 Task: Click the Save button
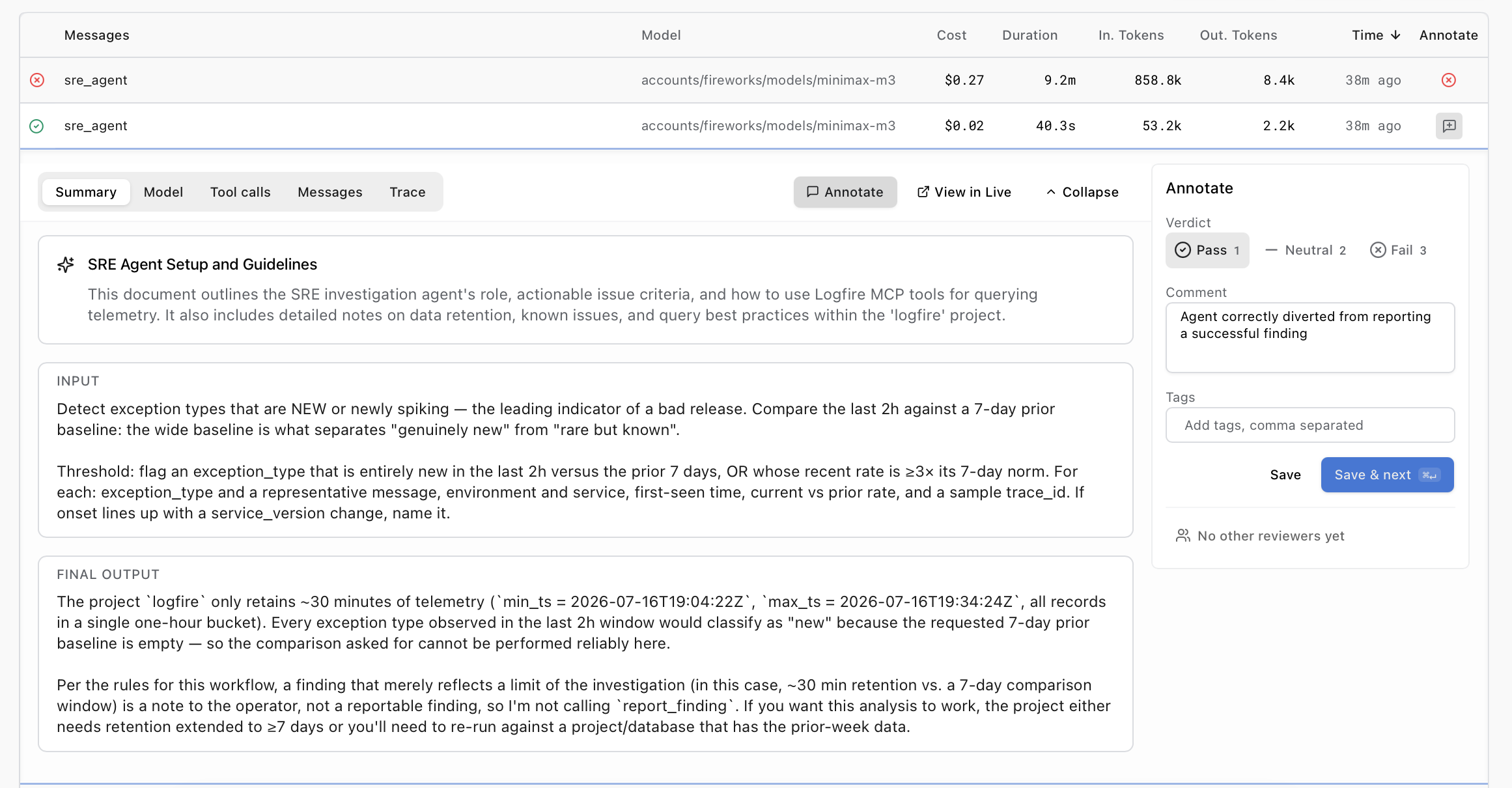coord(1285,475)
